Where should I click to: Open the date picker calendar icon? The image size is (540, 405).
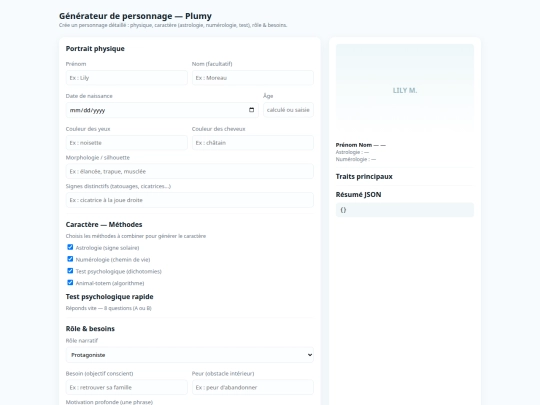251,110
